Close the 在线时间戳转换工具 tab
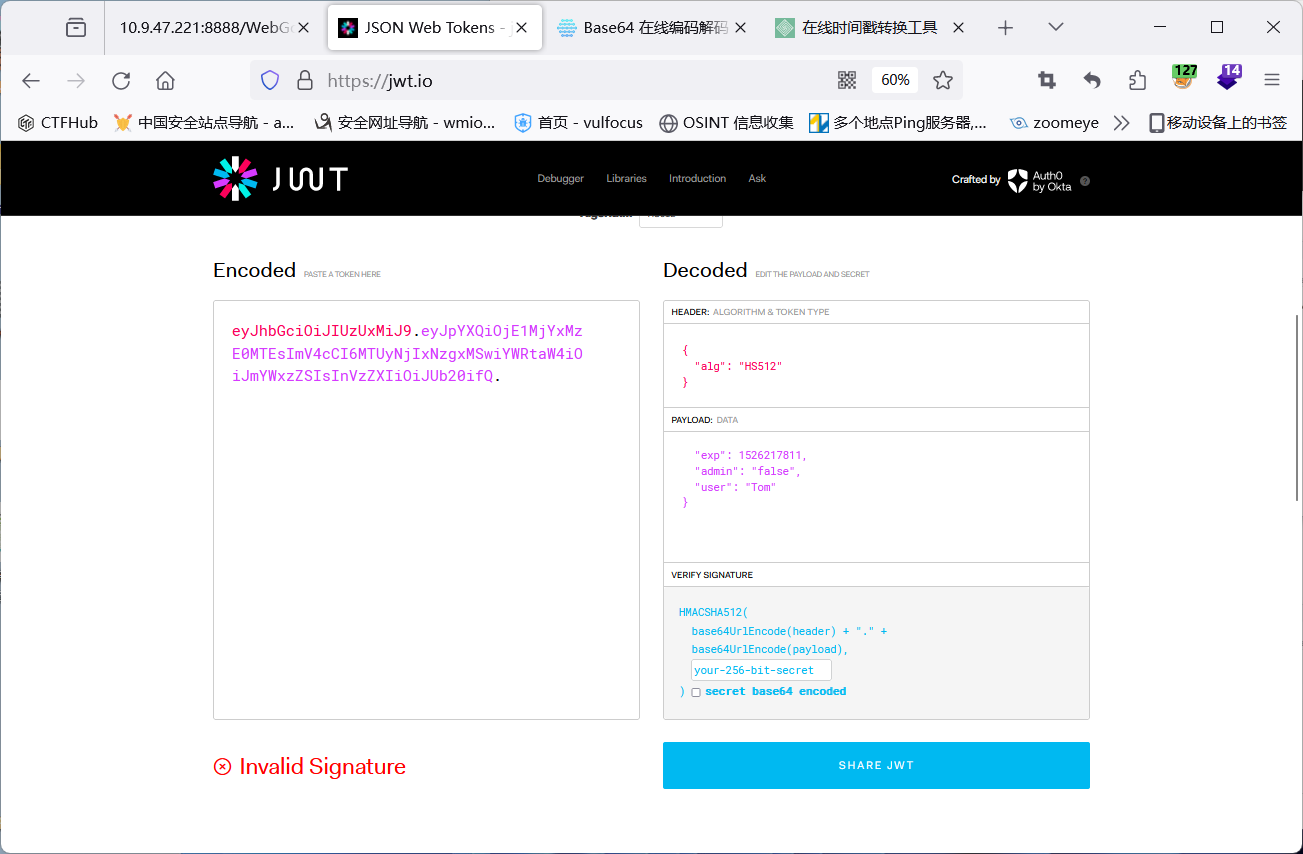 tap(958, 28)
